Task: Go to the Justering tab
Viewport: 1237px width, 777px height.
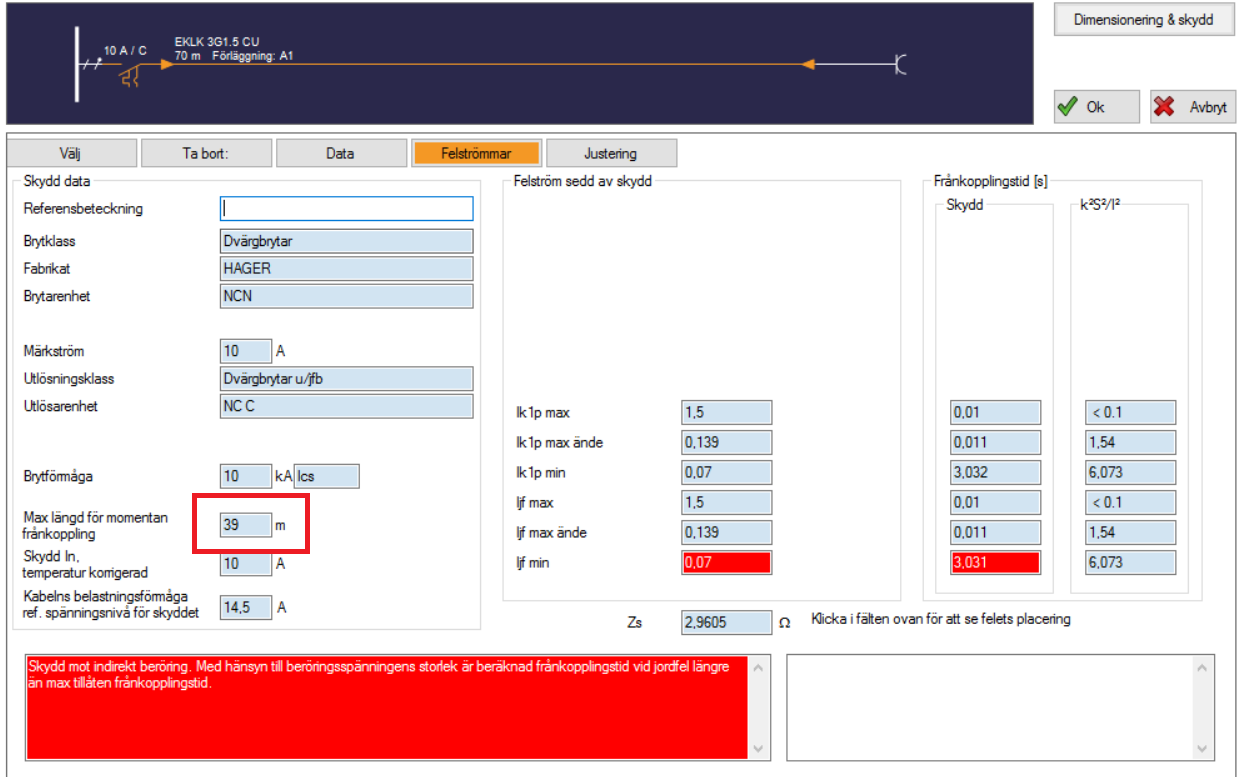Action: pyautogui.click(x=610, y=153)
